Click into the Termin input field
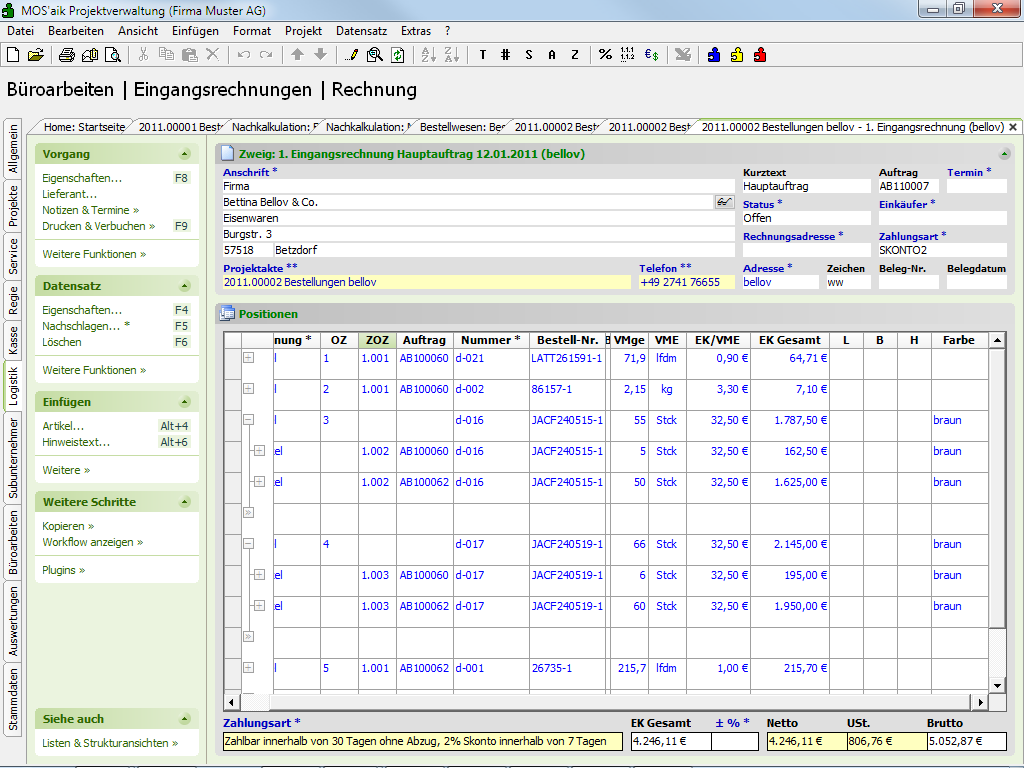This screenshot has height=768, width=1024. click(x=976, y=186)
